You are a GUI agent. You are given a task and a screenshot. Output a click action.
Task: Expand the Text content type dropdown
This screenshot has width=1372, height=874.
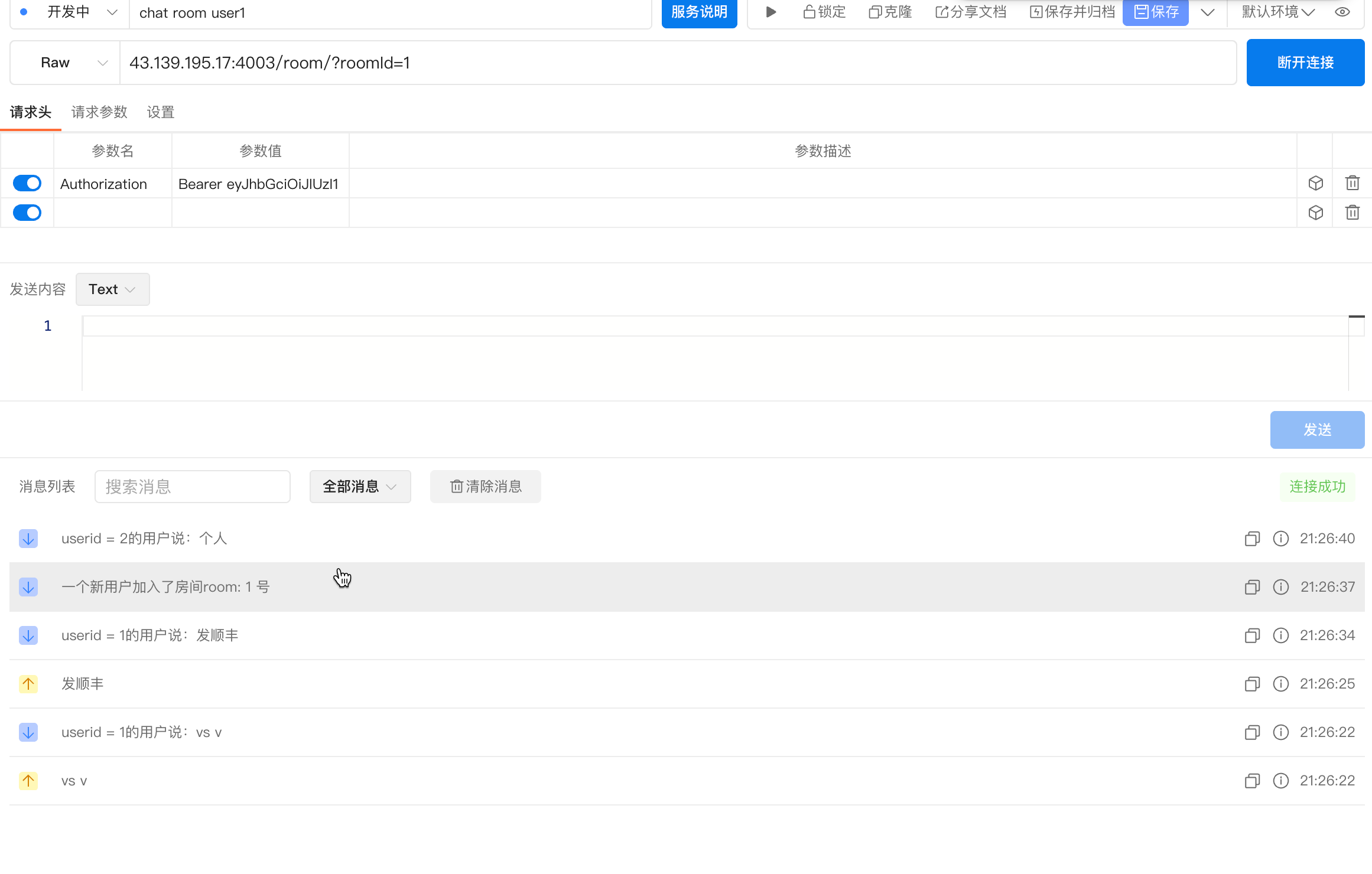click(x=112, y=289)
